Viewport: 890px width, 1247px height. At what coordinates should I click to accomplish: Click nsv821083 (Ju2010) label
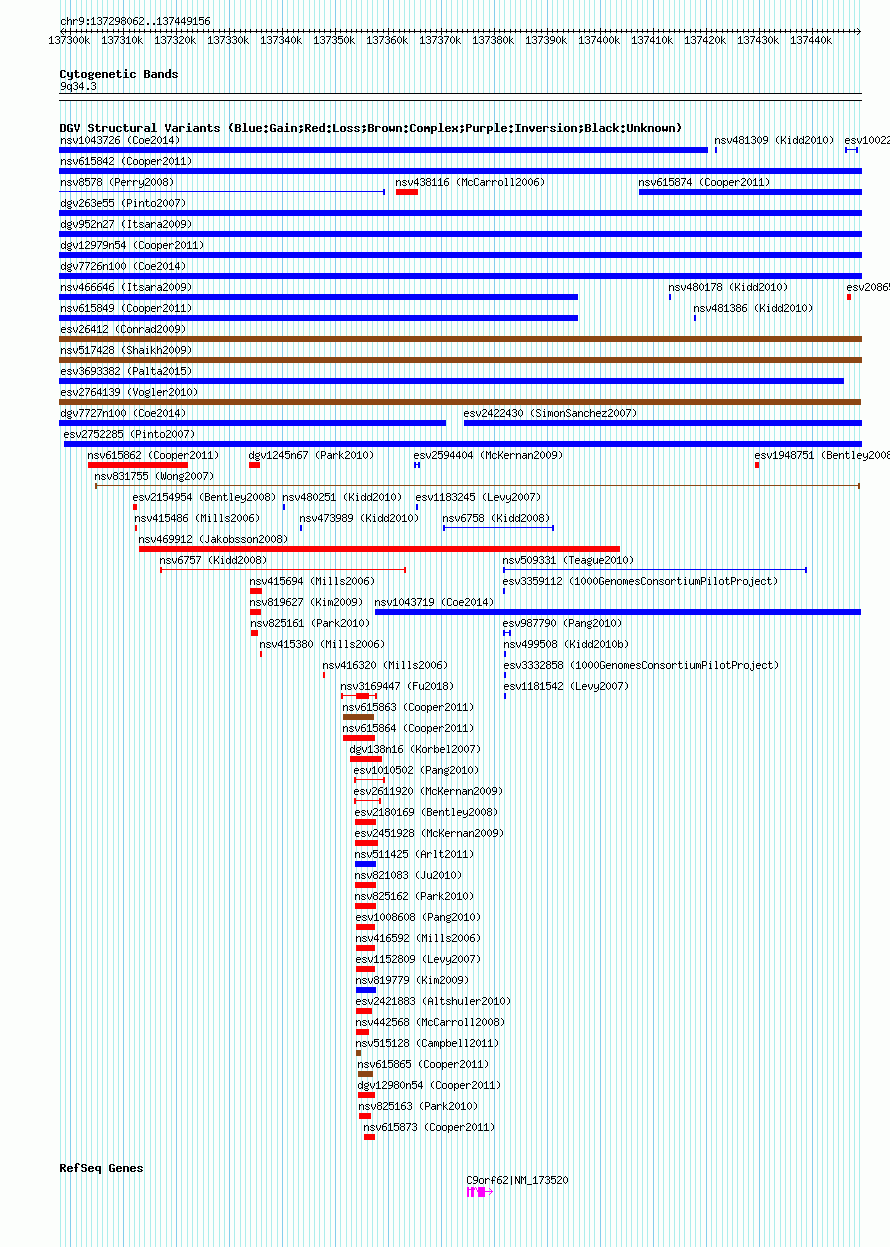[x=409, y=875]
